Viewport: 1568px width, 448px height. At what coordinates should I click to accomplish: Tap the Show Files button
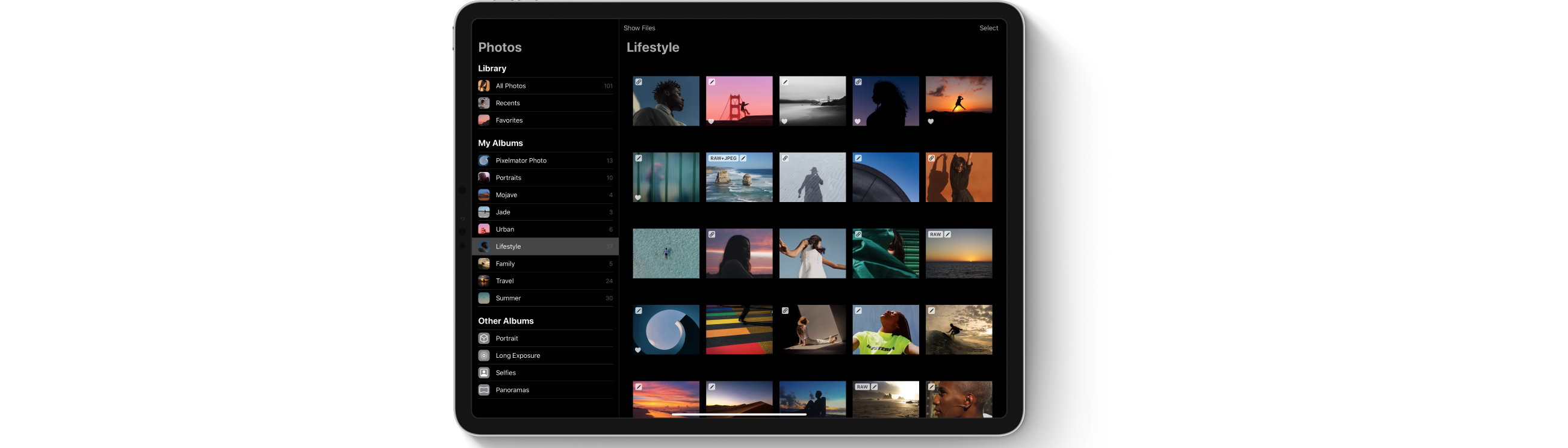(x=639, y=28)
